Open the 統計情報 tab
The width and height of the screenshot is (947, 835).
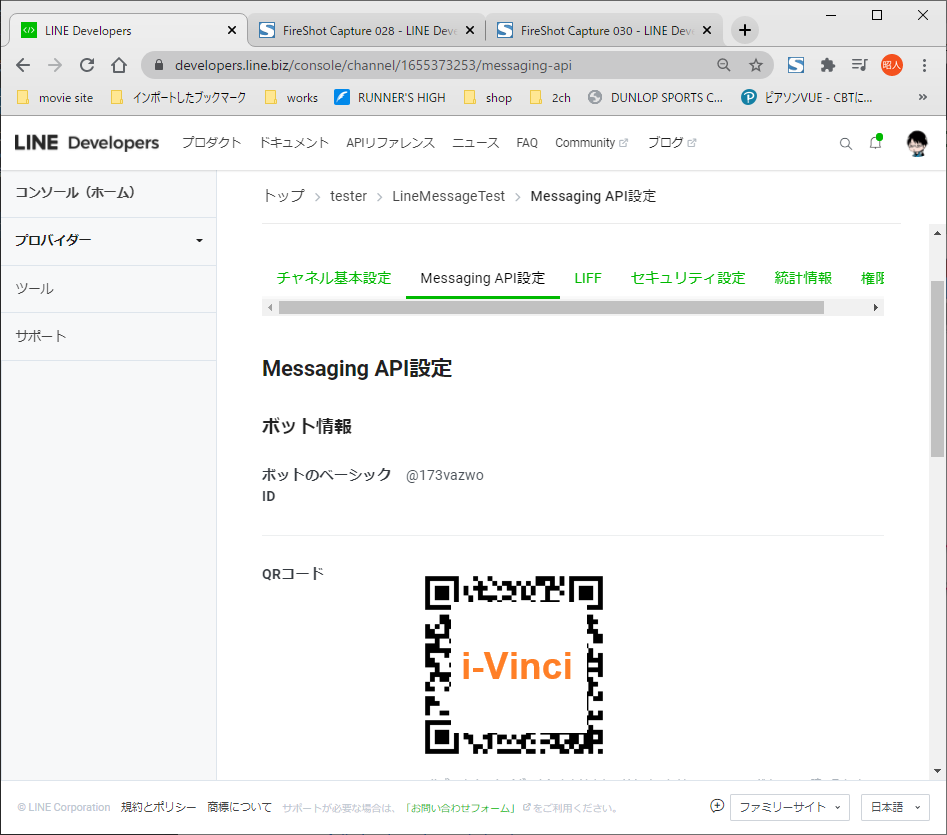803,278
